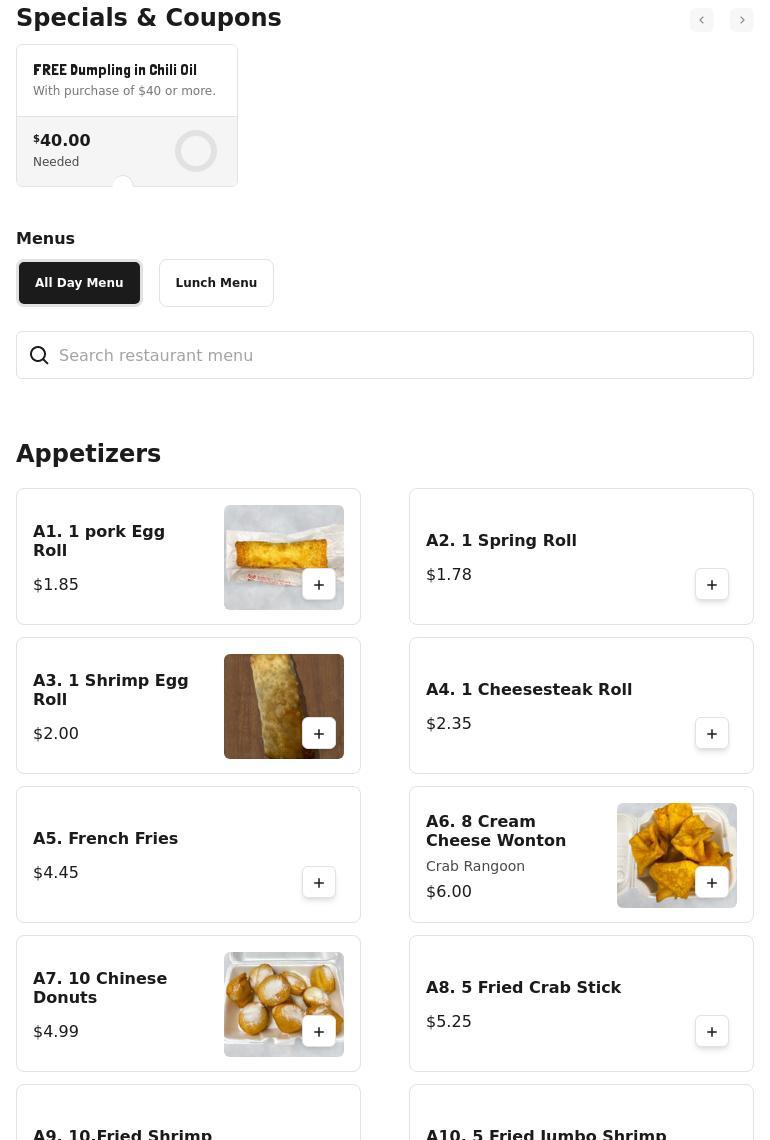
Task: Click the search magnifier icon
Action: [x=39, y=355]
